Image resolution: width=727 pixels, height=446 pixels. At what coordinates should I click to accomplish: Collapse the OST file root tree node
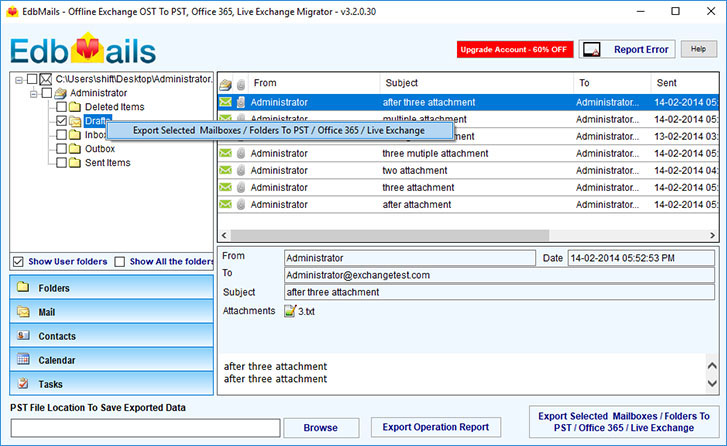coord(19,80)
